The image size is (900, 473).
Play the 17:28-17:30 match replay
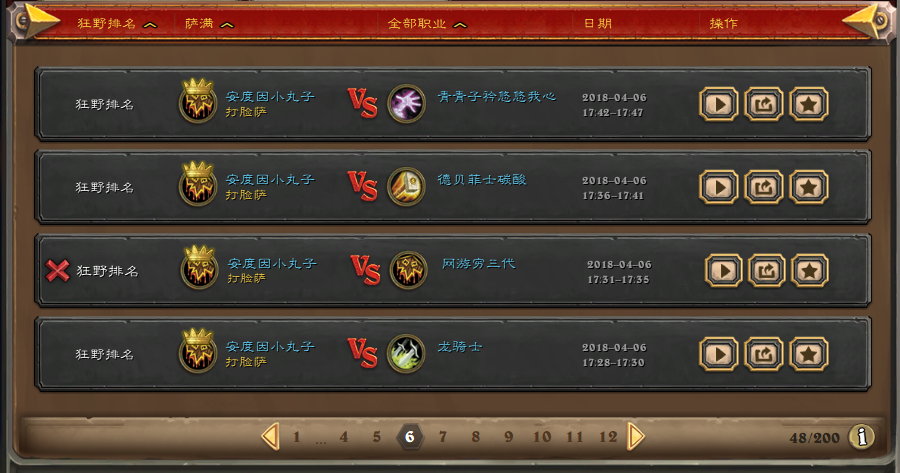(719, 354)
